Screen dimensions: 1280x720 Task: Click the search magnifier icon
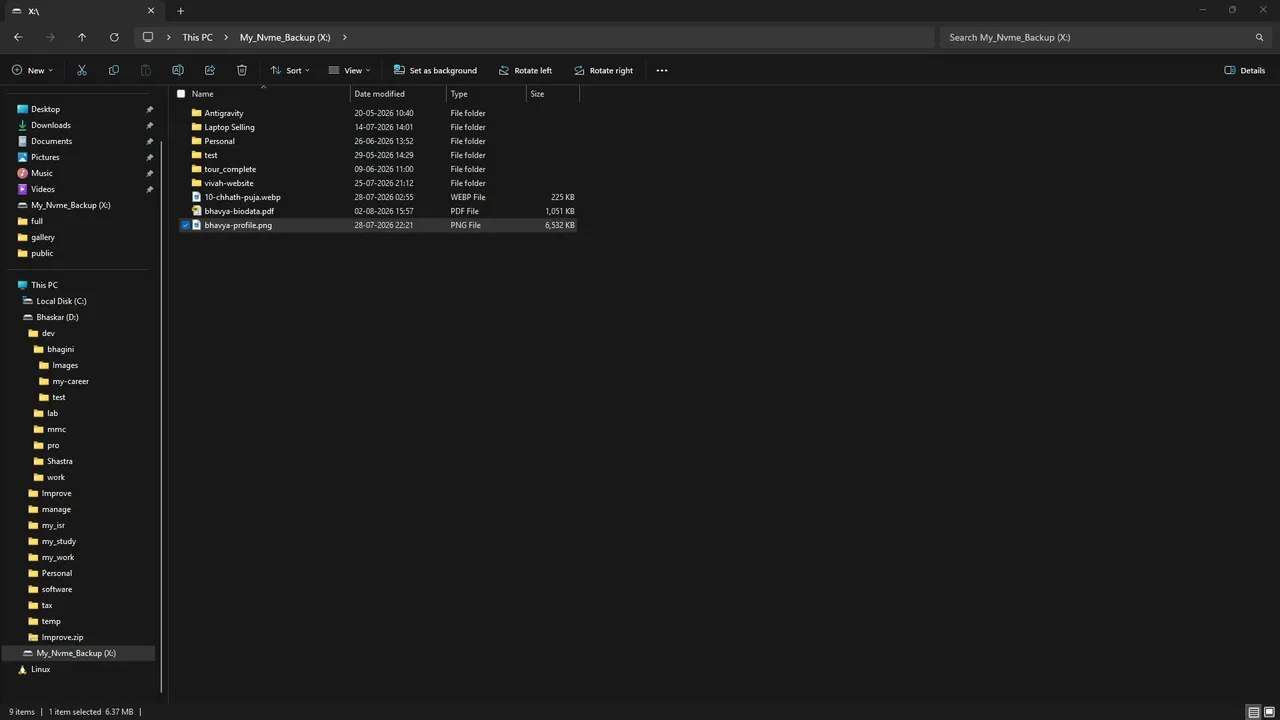pyautogui.click(x=1259, y=37)
